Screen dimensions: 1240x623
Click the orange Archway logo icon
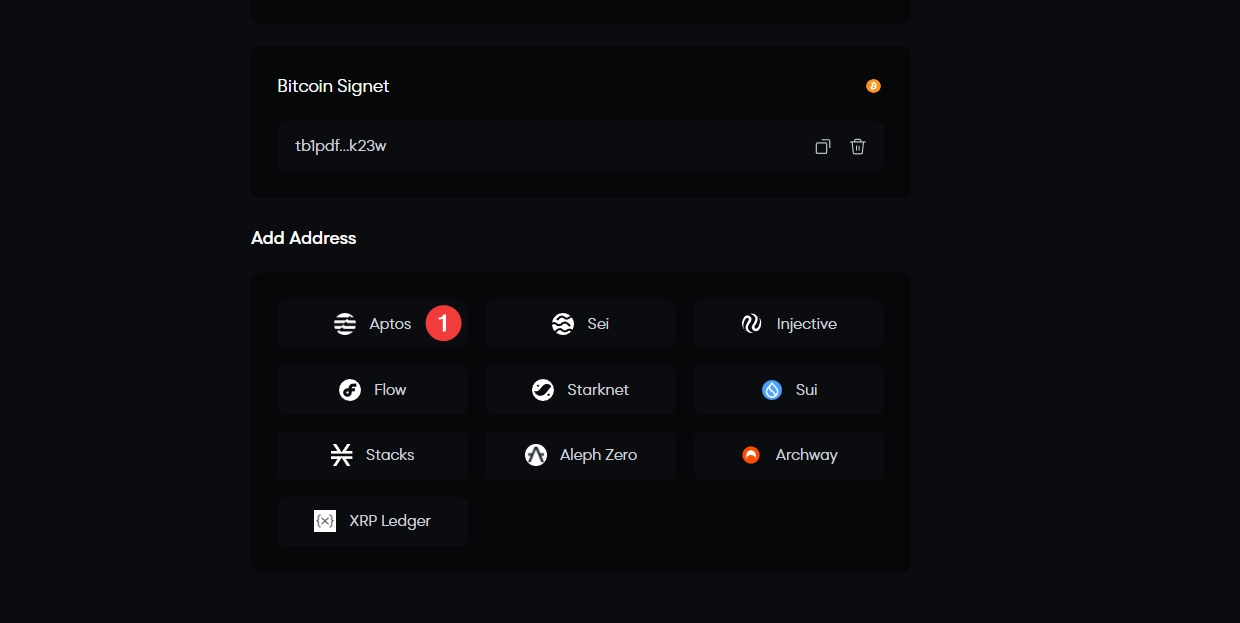[x=751, y=455]
